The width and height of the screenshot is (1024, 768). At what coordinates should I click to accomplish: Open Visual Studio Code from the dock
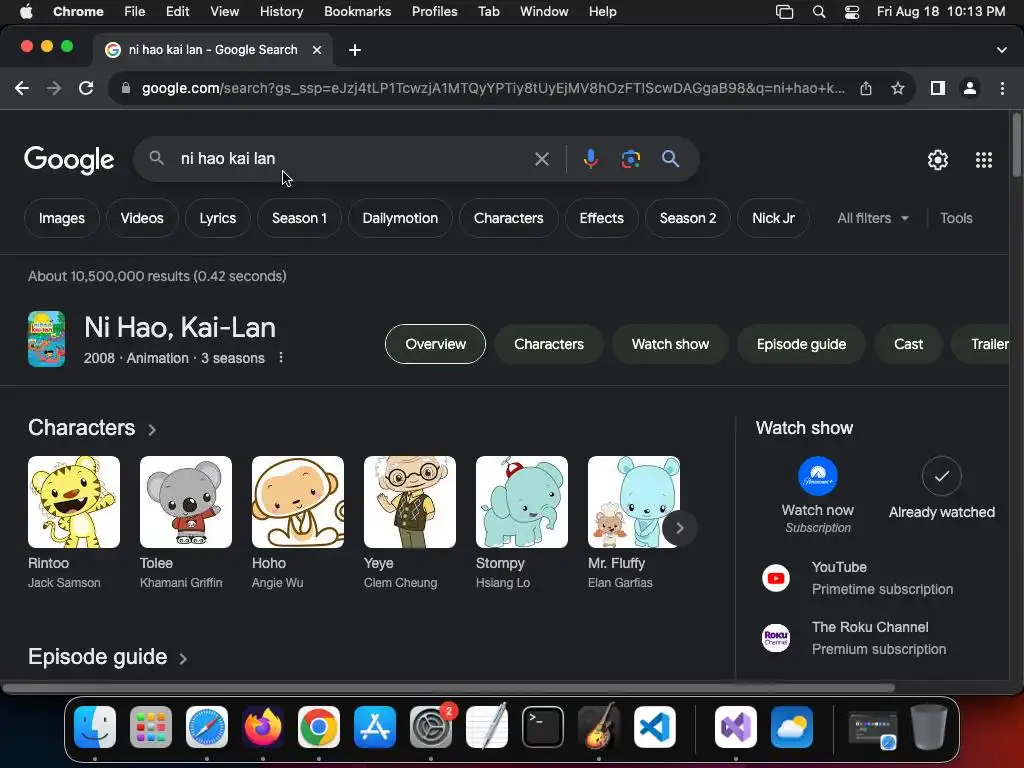click(x=654, y=727)
